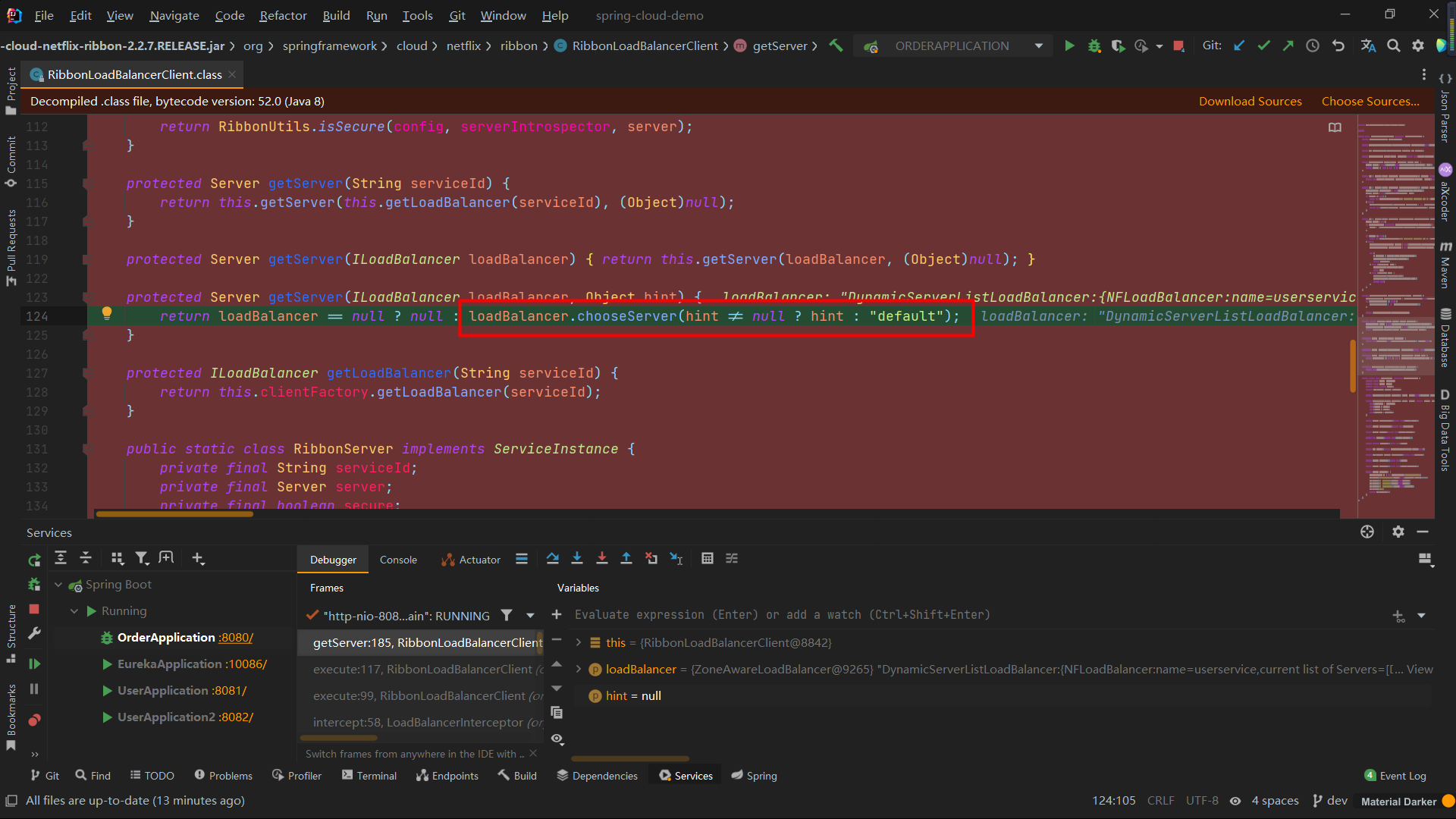Click the green Run button in toolbar
This screenshot has height=819, width=1456.
click(1069, 46)
